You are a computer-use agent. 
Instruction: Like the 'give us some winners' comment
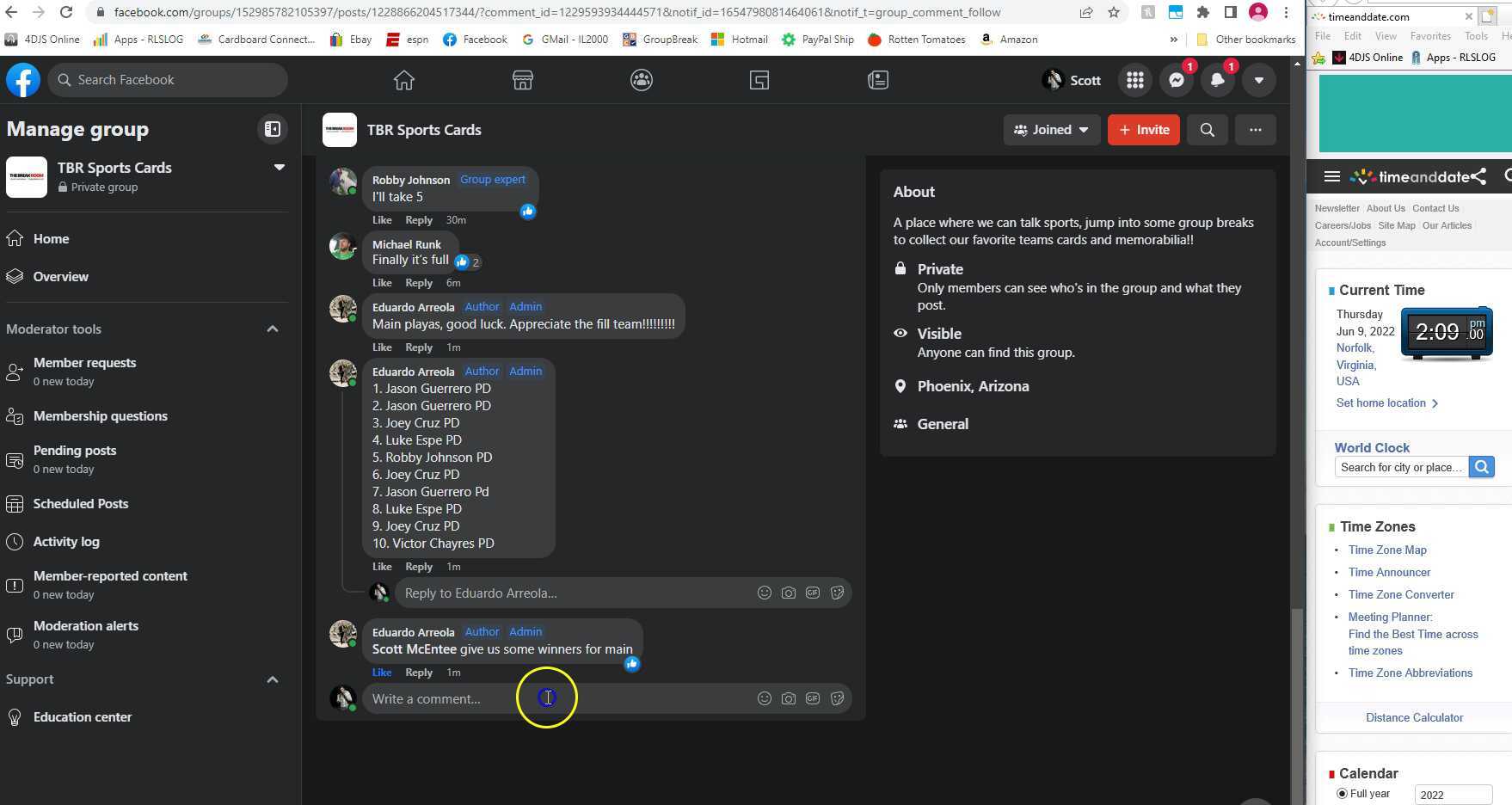click(382, 673)
